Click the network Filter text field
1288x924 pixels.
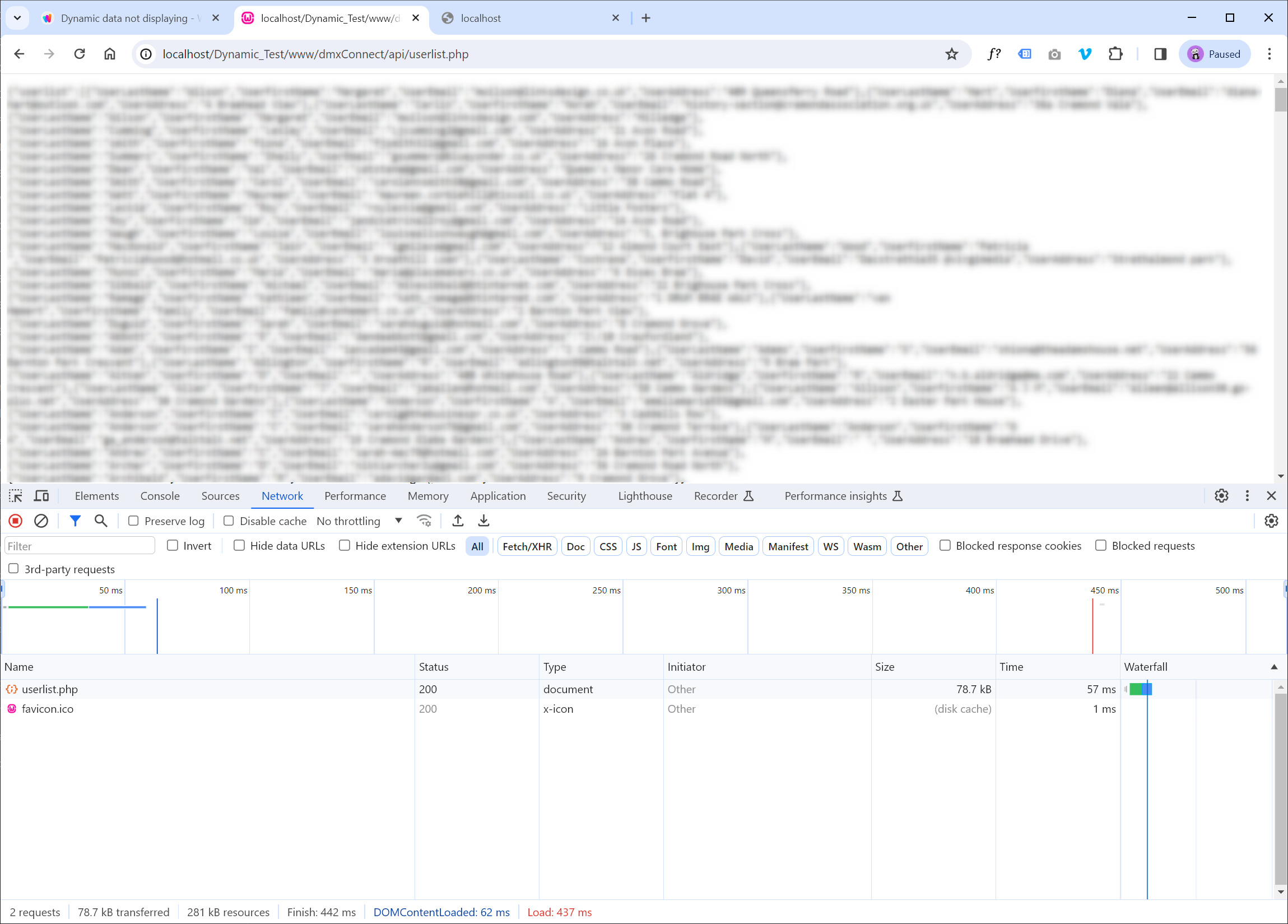click(x=80, y=546)
